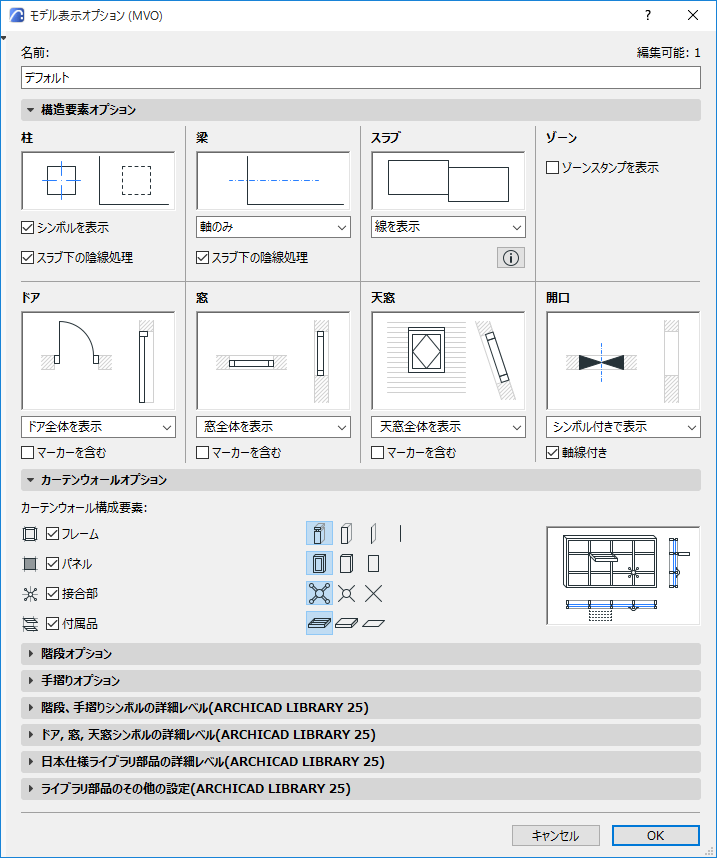Select the full detail junction icon
The image size is (717, 858).
tap(319, 594)
